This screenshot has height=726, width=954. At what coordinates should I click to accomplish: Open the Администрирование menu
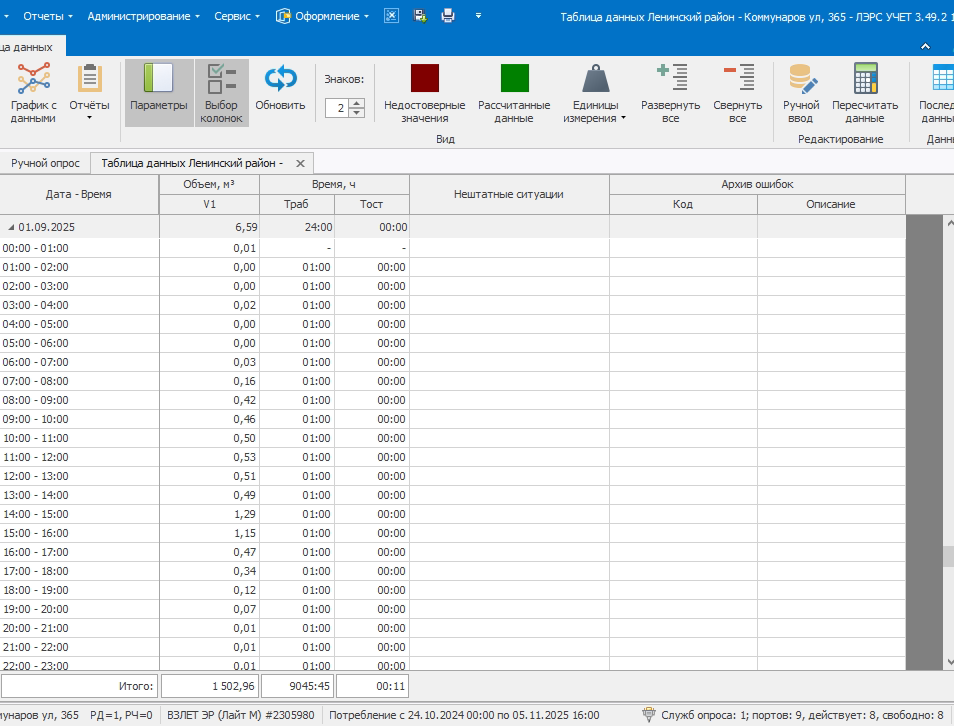click(x=143, y=16)
